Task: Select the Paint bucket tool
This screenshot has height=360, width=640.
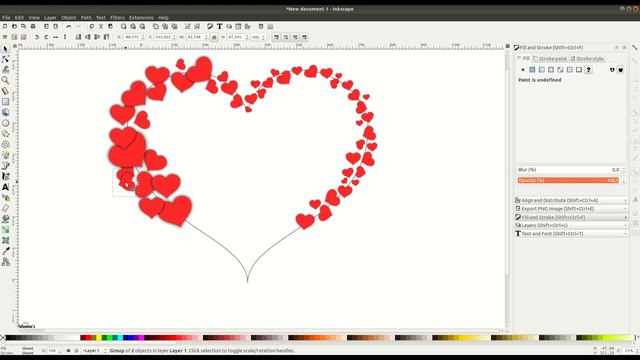Action: point(5,219)
